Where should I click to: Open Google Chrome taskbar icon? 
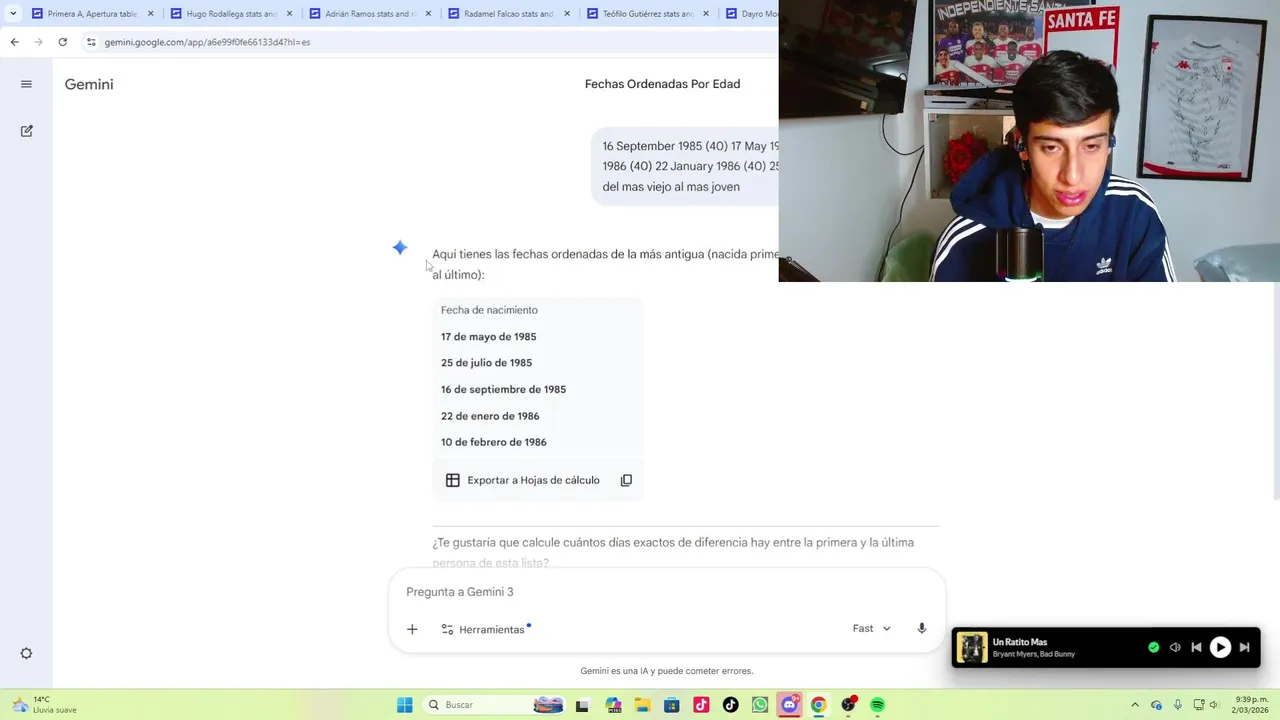818,705
